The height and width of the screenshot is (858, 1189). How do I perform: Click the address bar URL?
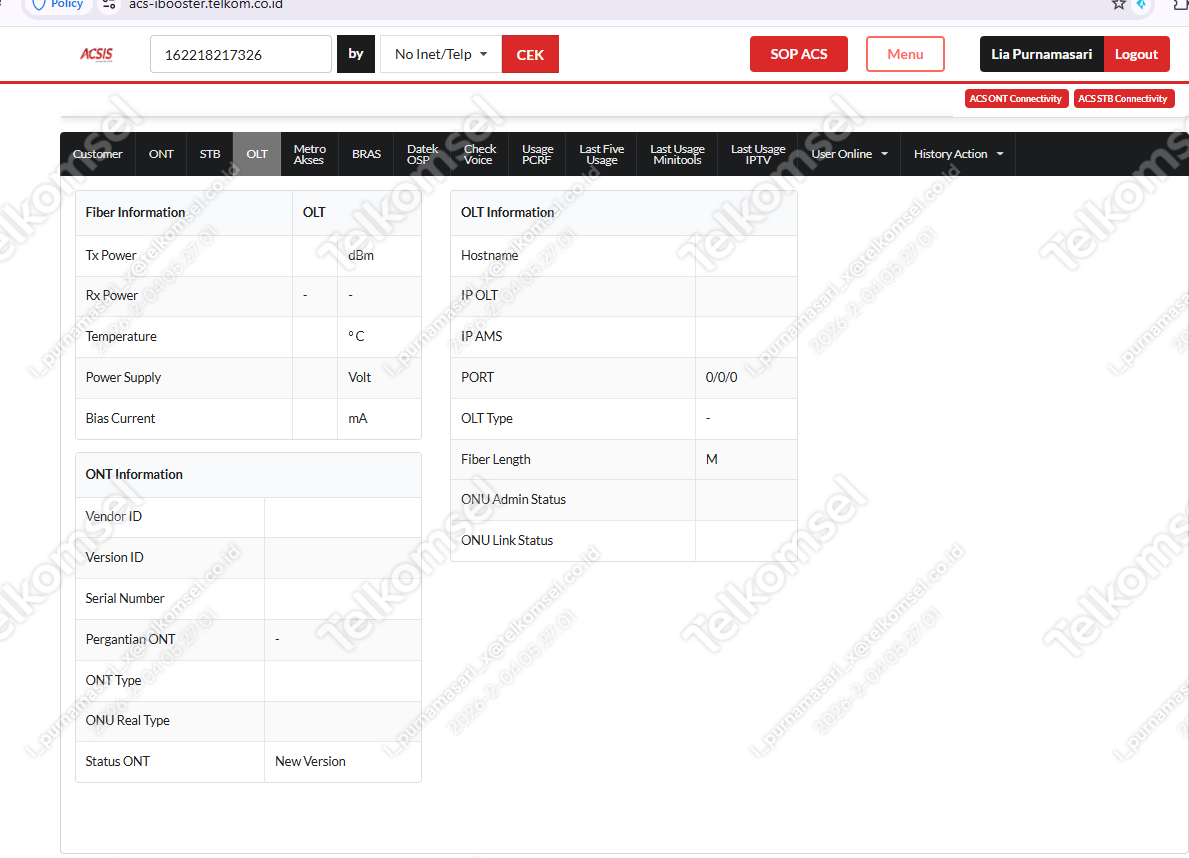205,5
